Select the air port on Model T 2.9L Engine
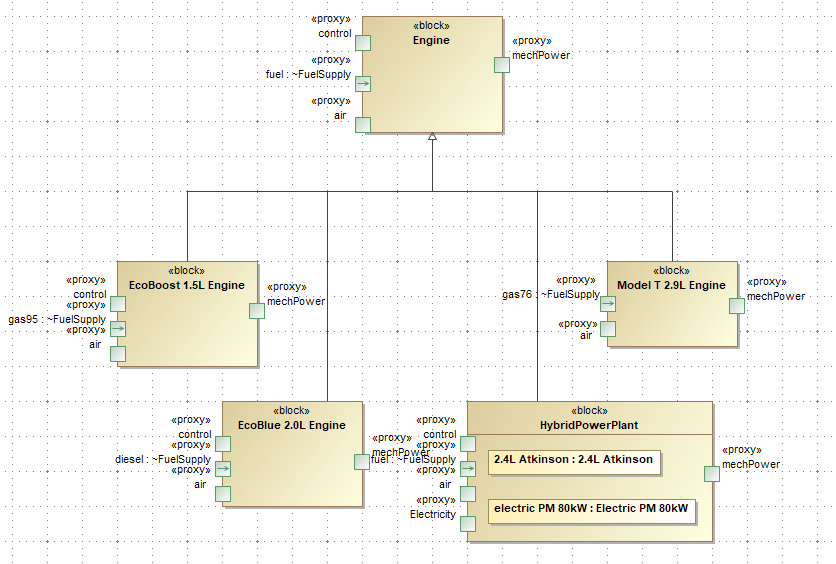836x564 pixels. [x=608, y=329]
